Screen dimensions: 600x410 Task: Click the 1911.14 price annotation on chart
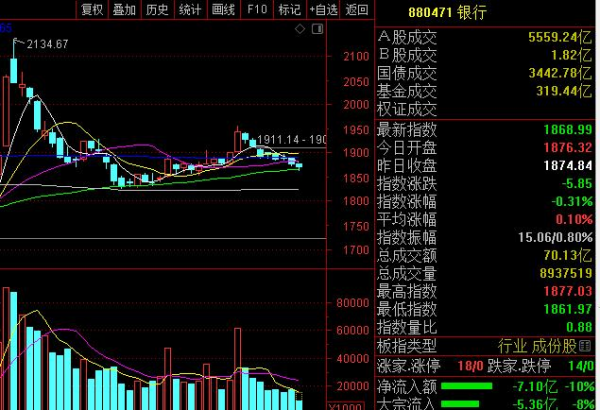(x=279, y=139)
